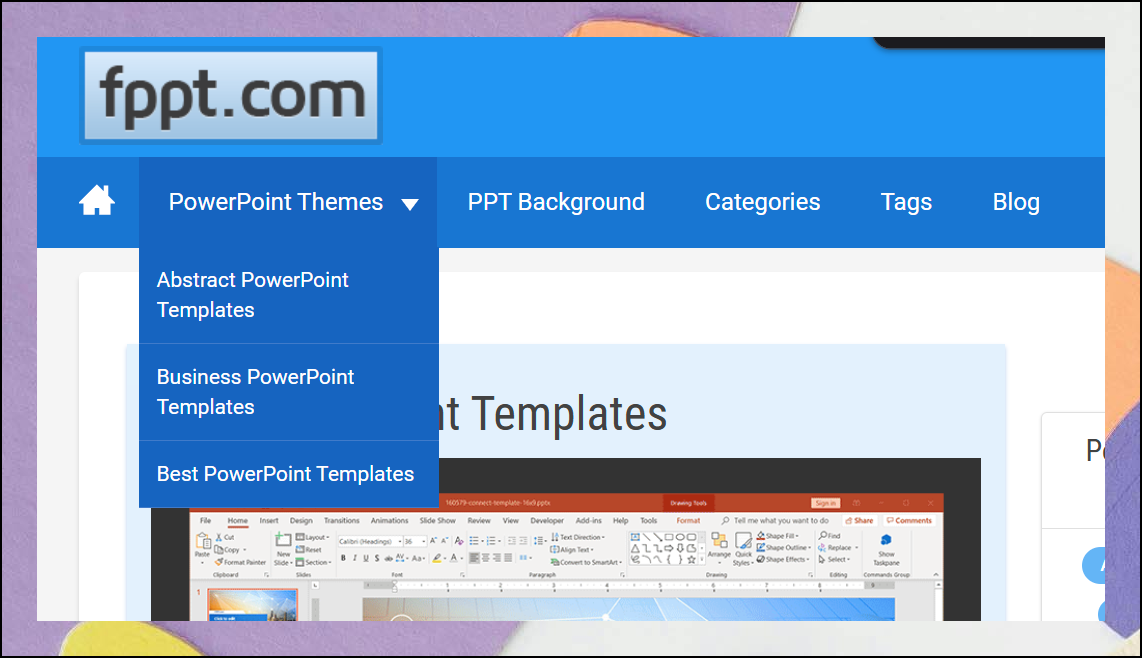Viewport: 1142px width, 658px height.
Task: Switch to the Slide Show ribbon tab
Action: pyautogui.click(x=437, y=520)
